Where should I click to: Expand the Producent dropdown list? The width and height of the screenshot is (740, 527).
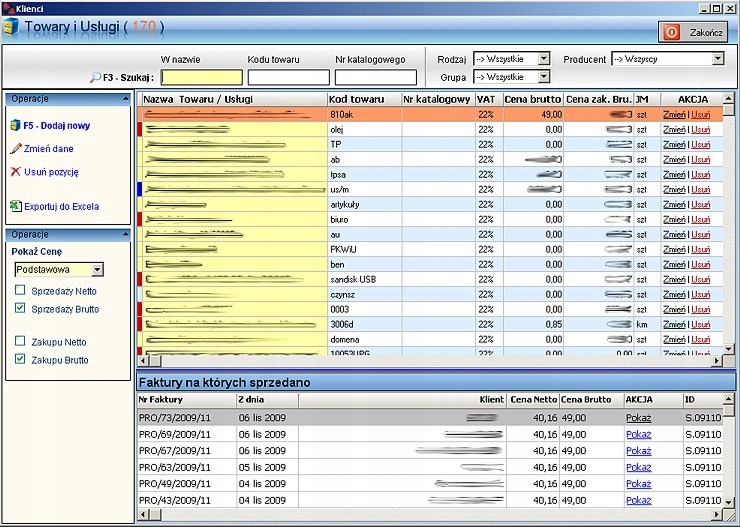[717, 59]
